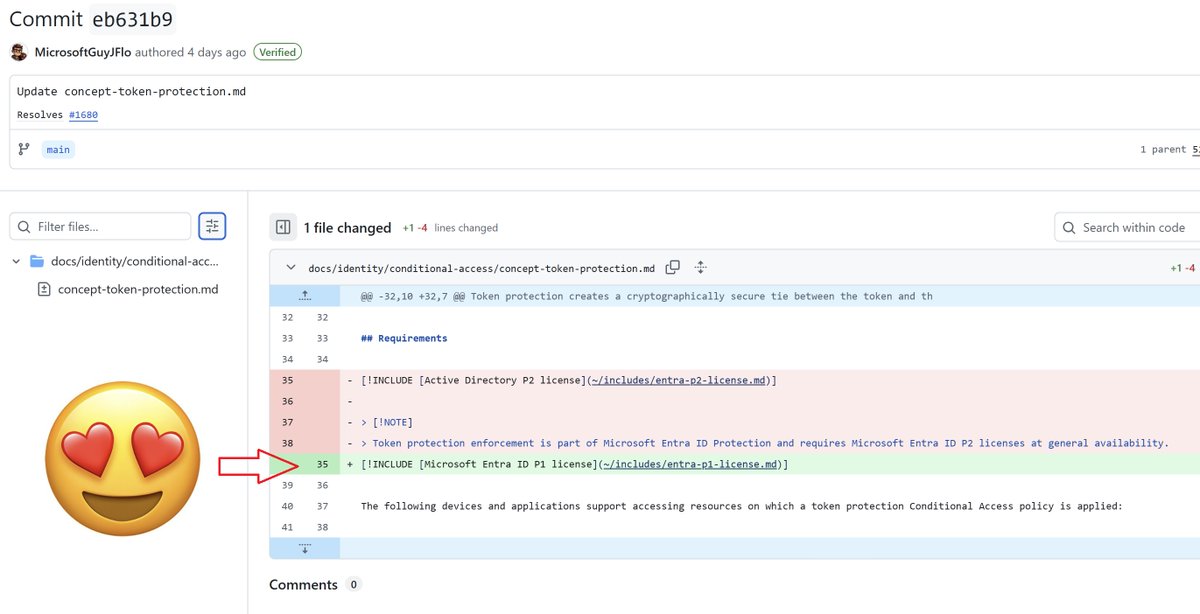Click the Token protection enforcement removed line
Viewport: 1200px width, 614px height.
[x=764, y=443]
